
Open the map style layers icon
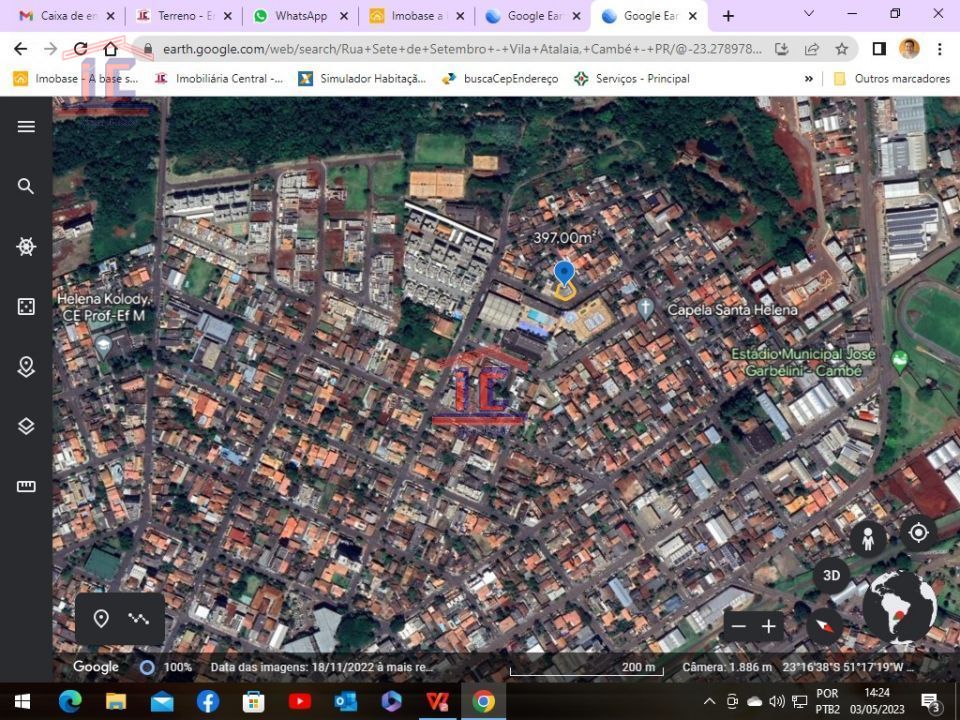pos(26,426)
